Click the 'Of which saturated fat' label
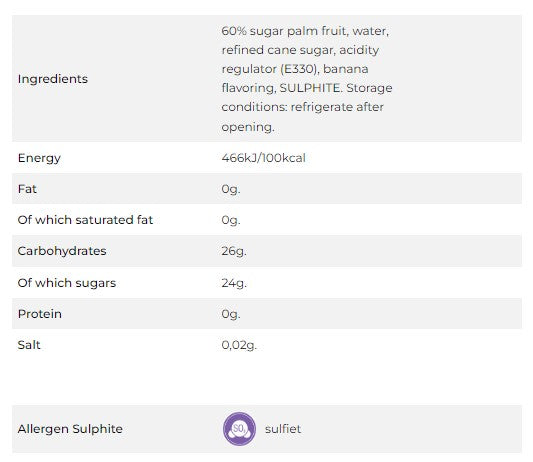The height and width of the screenshot is (462, 533). click(x=85, y=220)
